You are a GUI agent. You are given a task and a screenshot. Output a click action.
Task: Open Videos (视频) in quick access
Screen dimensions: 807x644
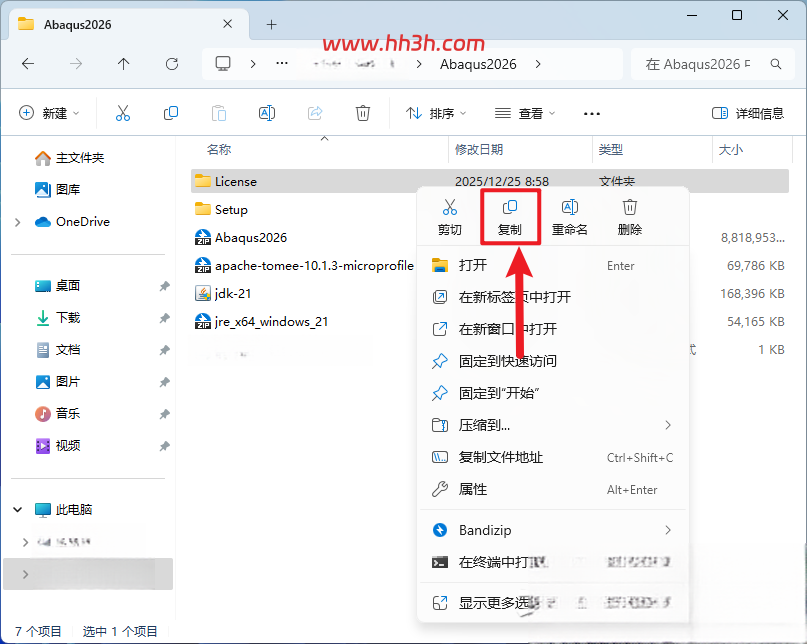coord(57,445)
